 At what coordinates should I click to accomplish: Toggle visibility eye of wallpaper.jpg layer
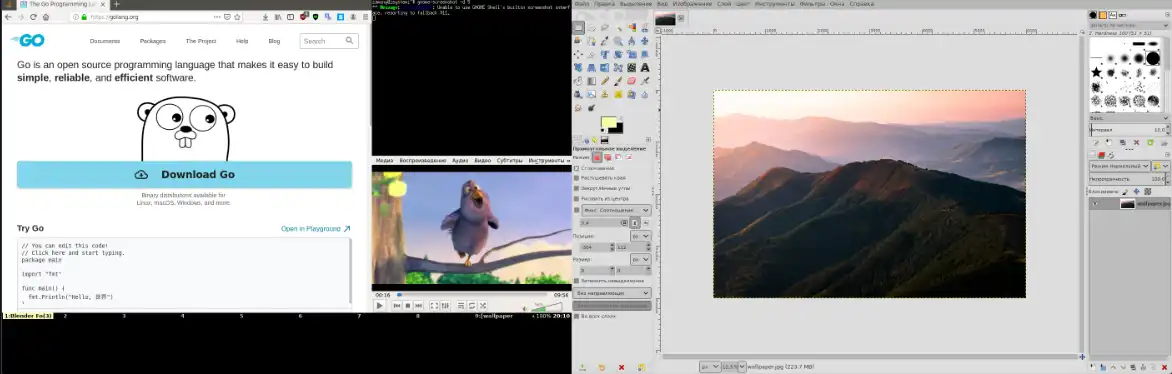1096,203
